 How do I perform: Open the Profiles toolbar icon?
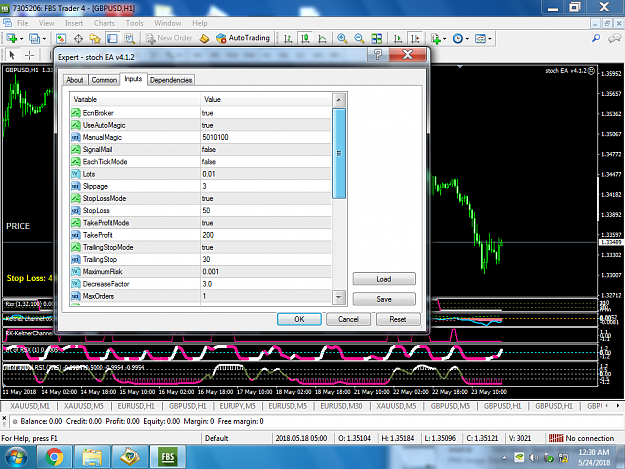tap(34, 39)
